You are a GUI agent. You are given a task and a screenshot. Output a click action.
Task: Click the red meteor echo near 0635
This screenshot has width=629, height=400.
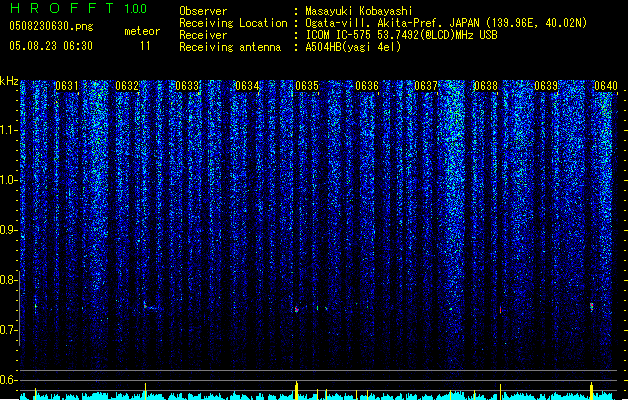[296, 309]
